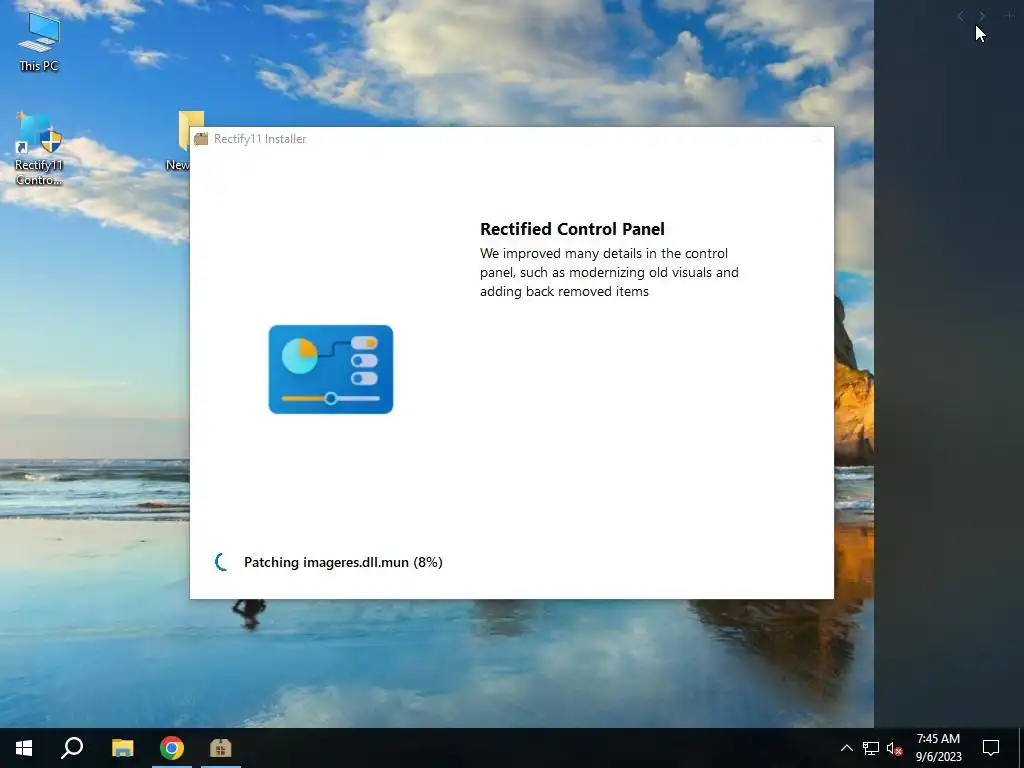
Task: Open the Windows Start menu
Action: pyautogui.click(x=24, y=748)
